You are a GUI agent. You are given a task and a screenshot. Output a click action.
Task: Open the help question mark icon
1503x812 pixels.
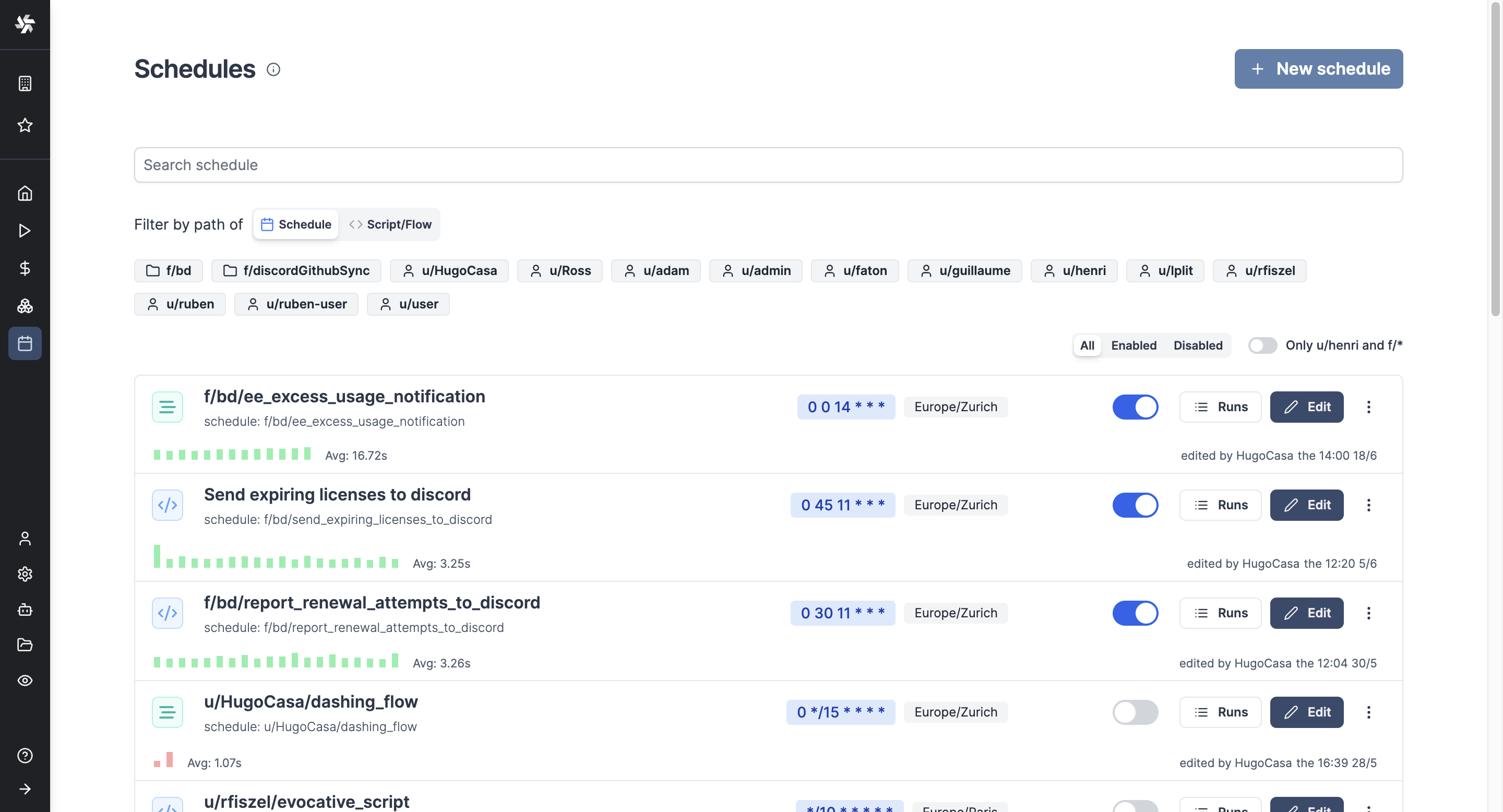point(25,756)
